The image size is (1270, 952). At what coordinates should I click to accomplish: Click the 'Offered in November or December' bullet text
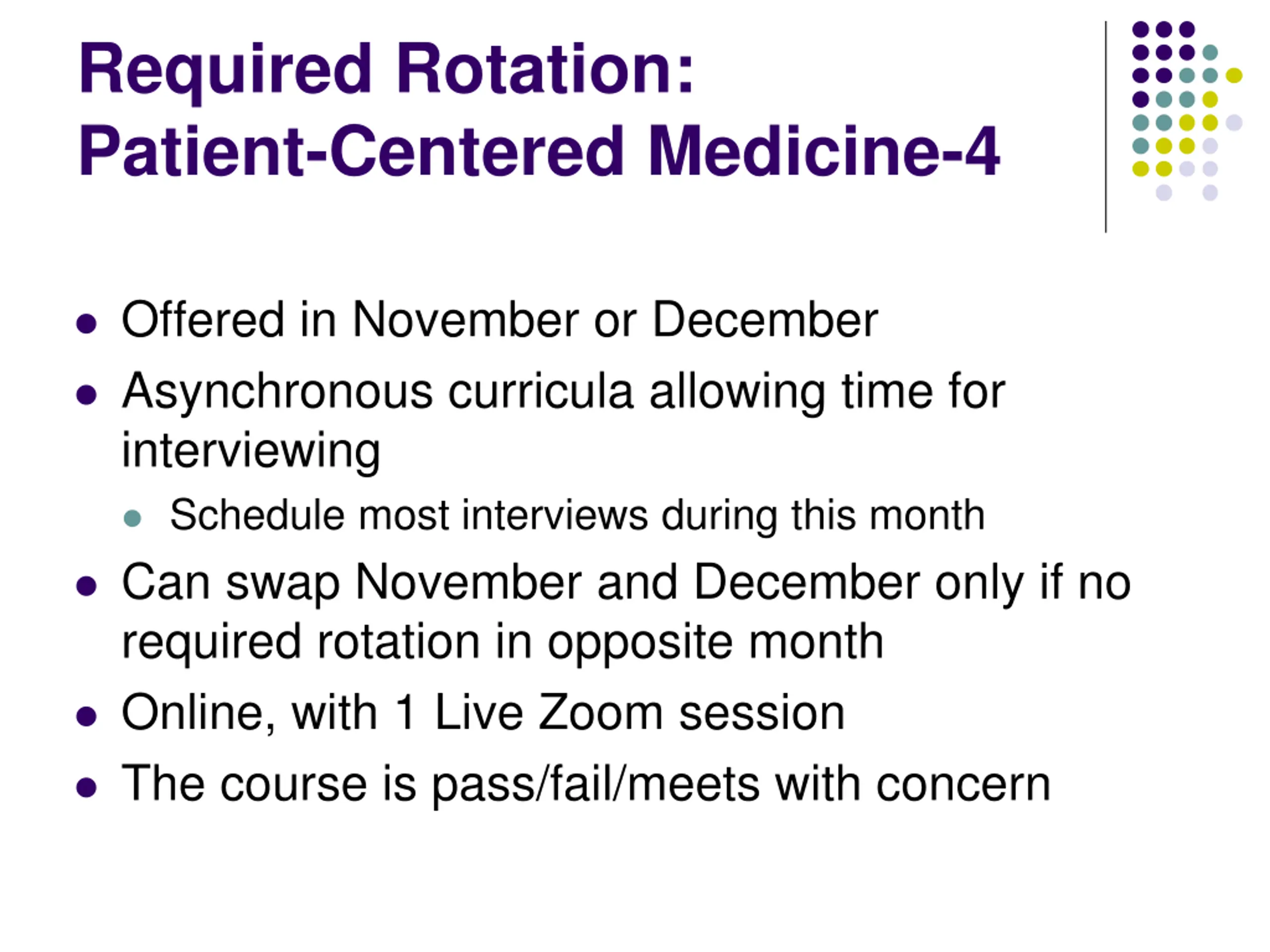tap(500, 320)
